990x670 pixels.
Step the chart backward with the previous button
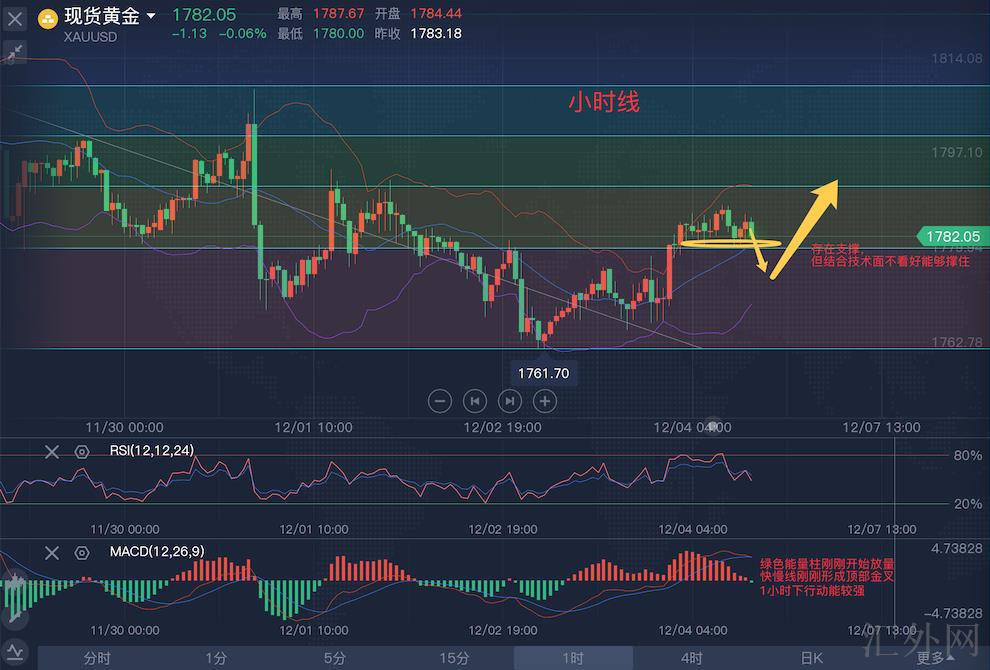click(475, 401)
